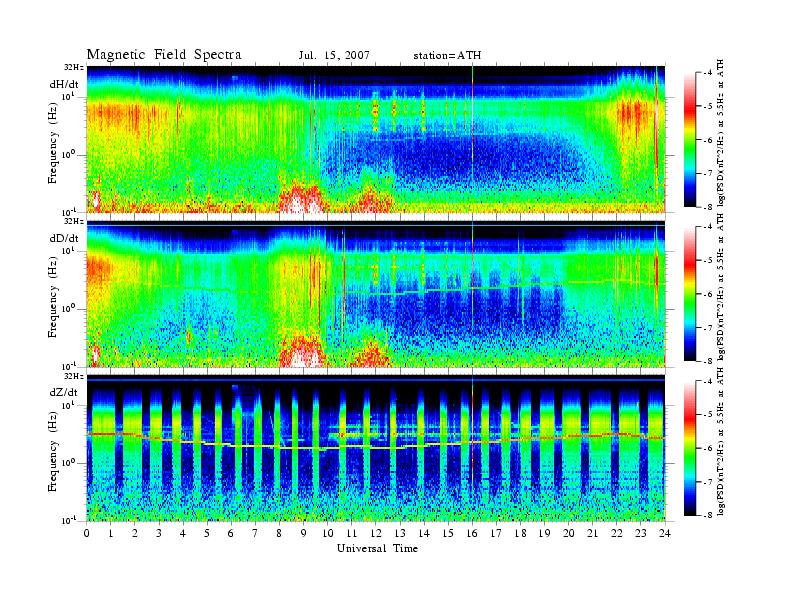Click the vertical PSD units label beside dZ/dt color bar
Image resolution: width=792 pixels, height=612 pixels.
pyautogui.click(x=721, y=441)
